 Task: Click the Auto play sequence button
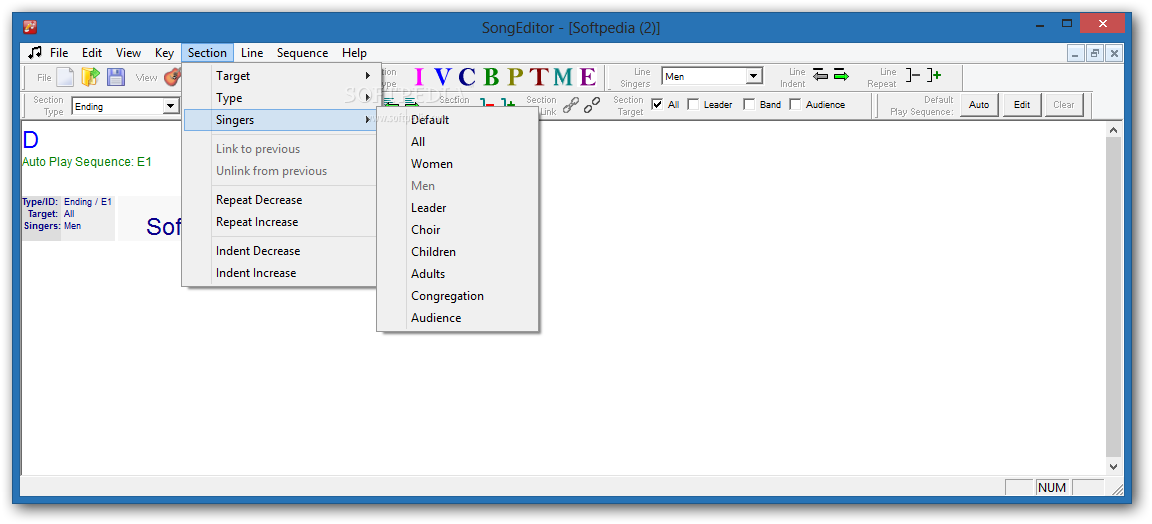pyautogui.click(x=979, y=105)
